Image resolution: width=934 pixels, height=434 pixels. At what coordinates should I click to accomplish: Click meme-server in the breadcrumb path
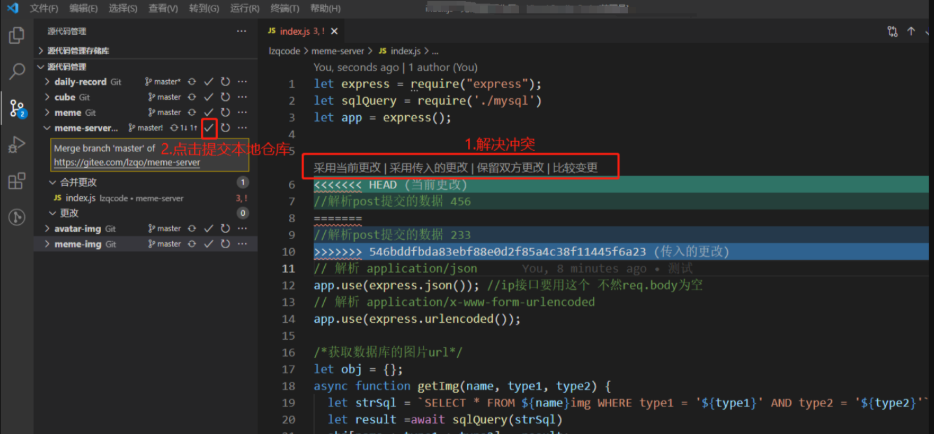click(339, 51)
